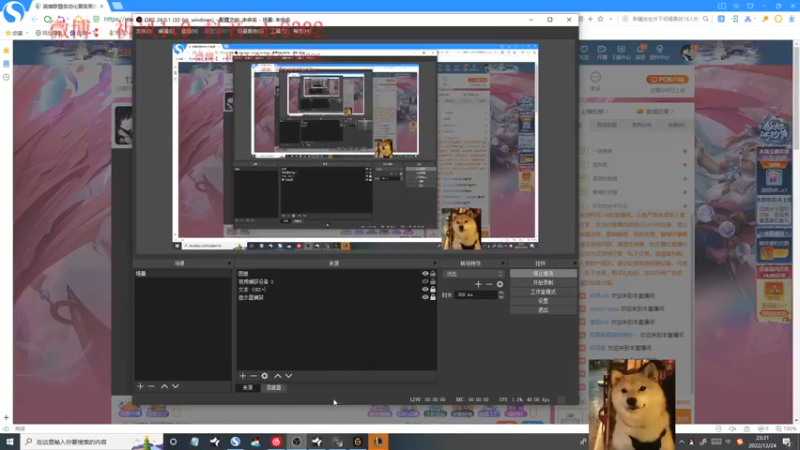The height and width of the screenshot is (450, 800).
Task: Open source properties gear icon
Action: coord(264,376)
